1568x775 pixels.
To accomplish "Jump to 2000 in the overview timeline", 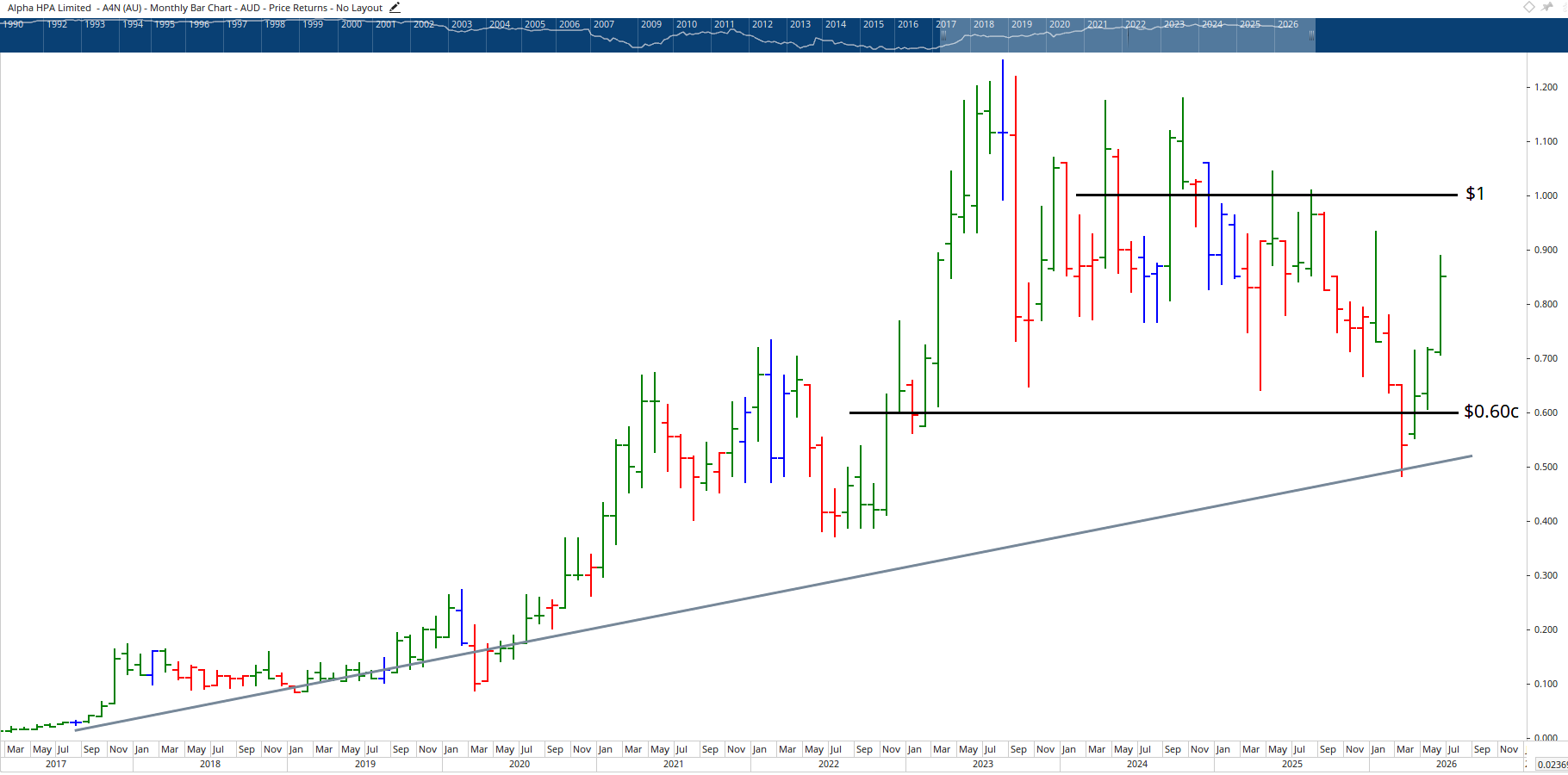I will 352,24.
